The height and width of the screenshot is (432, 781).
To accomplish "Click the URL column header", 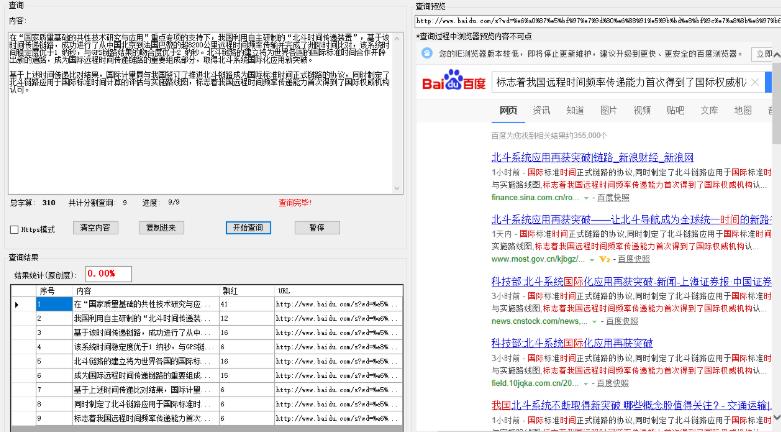I will coord(338,290).
